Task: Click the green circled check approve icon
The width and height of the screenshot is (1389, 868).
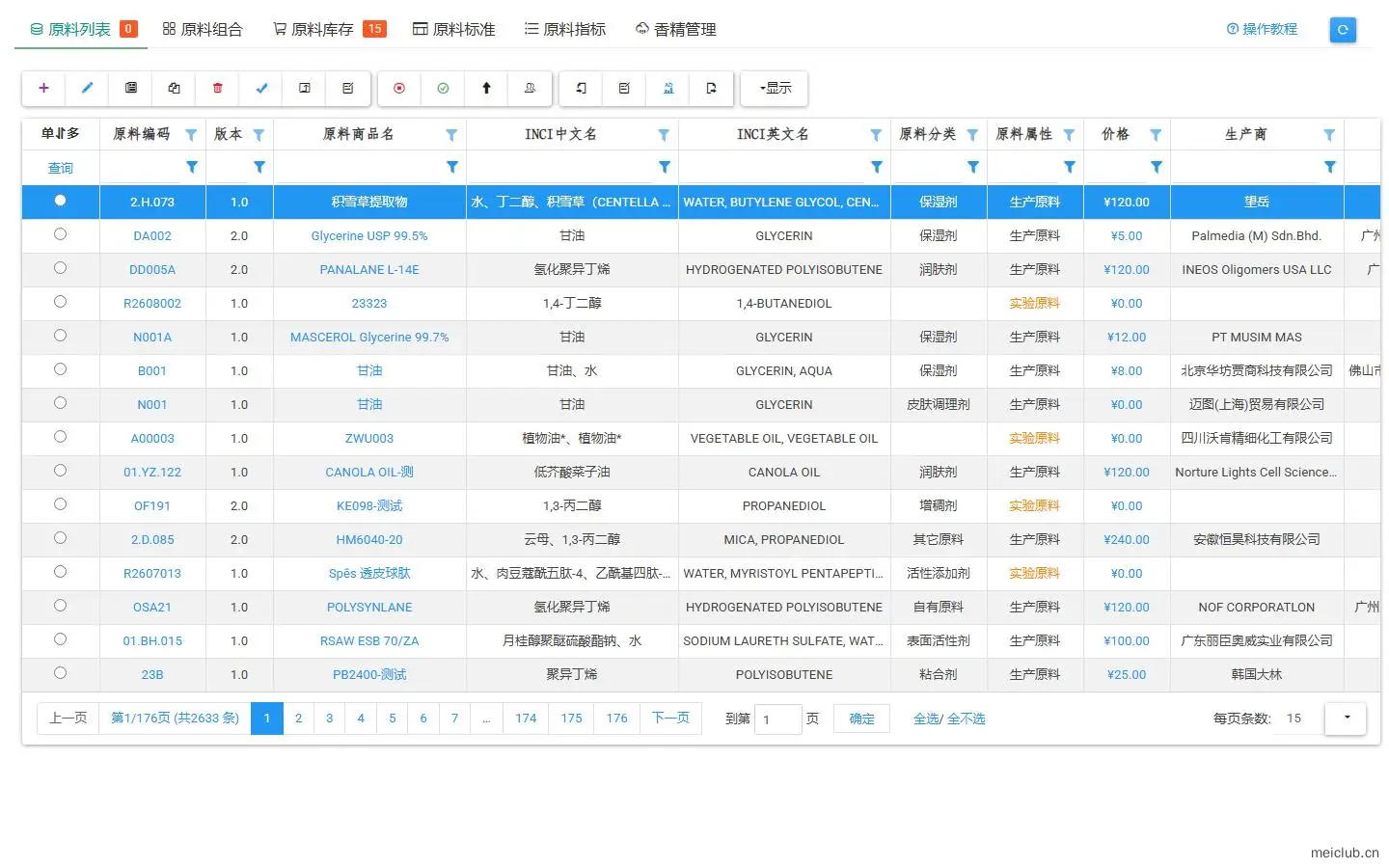Action: coord(443,88)
